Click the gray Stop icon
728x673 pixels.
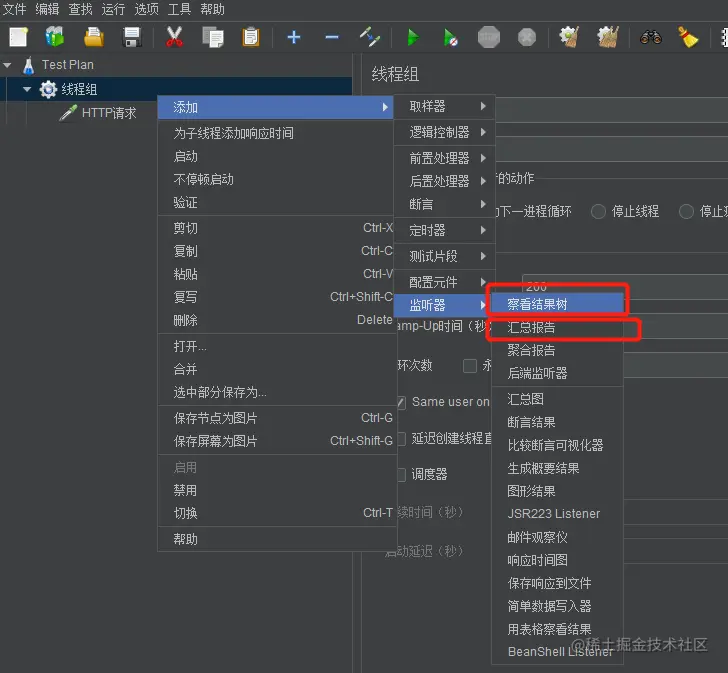(x=489, y=37)
